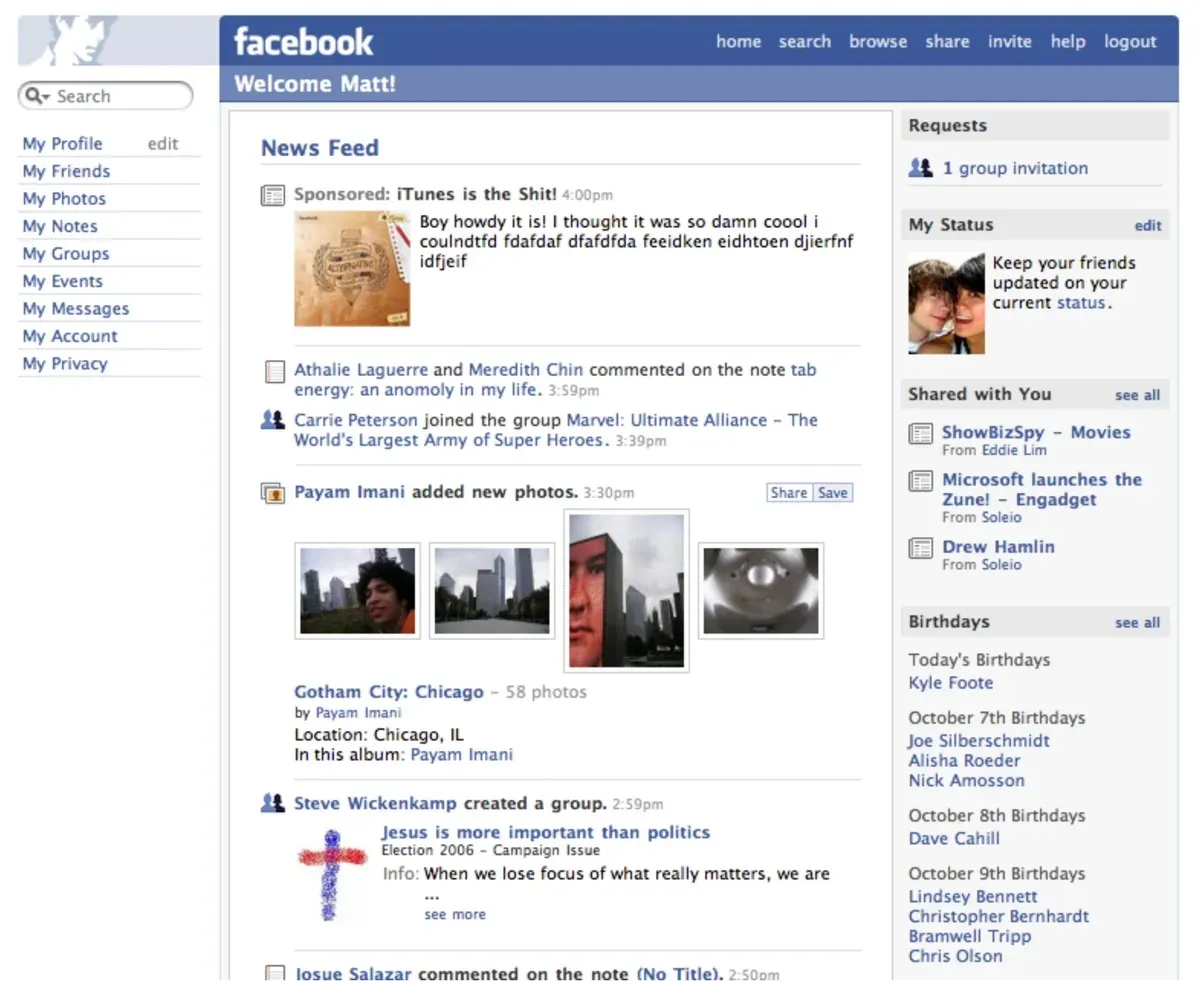Click the group icon beside Steve Wickenkamp story
Image resolution: width=1200 pixels, height=981 pixels.
(272, 803)
